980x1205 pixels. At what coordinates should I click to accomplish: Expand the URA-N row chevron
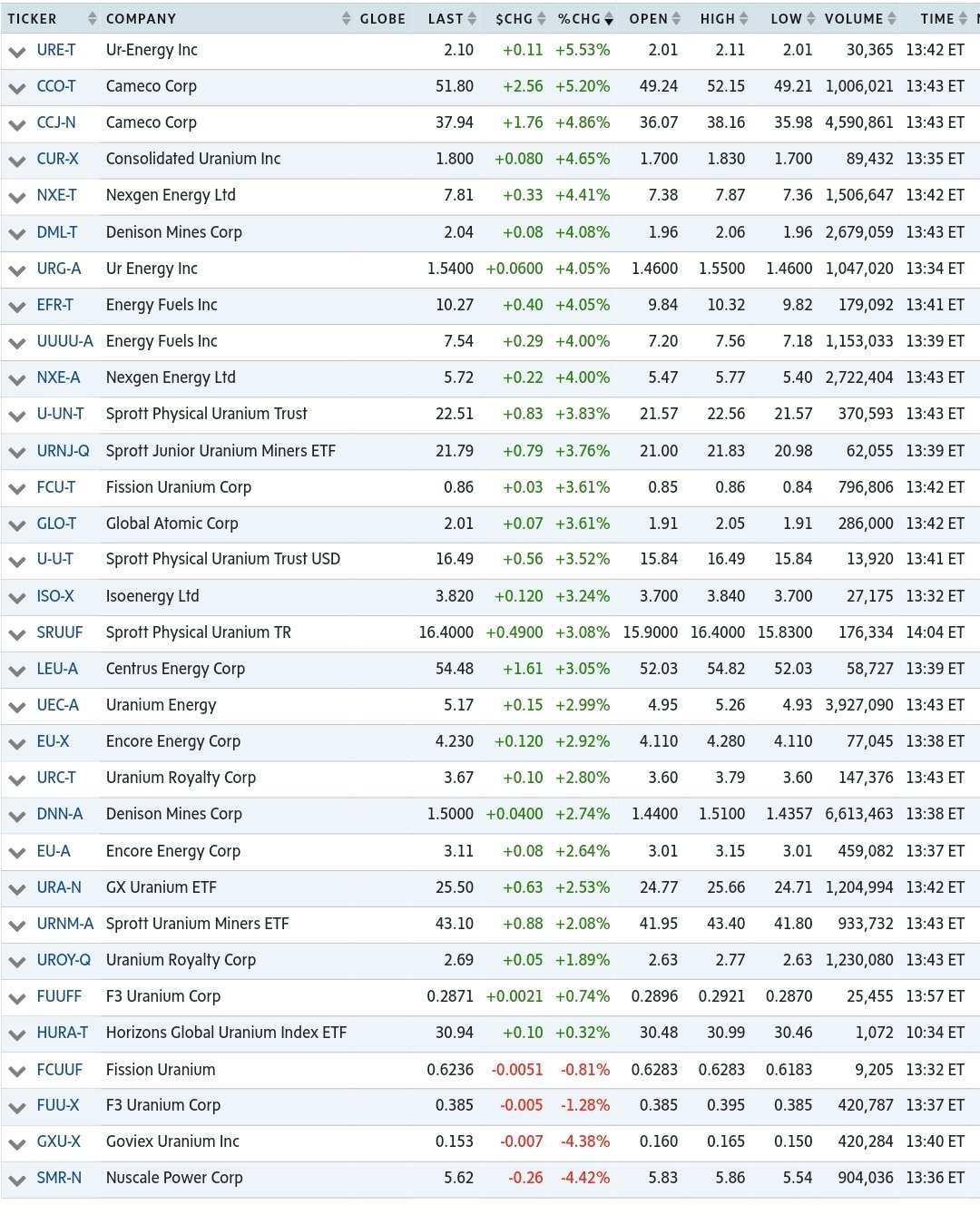click(x=16, y=889)
